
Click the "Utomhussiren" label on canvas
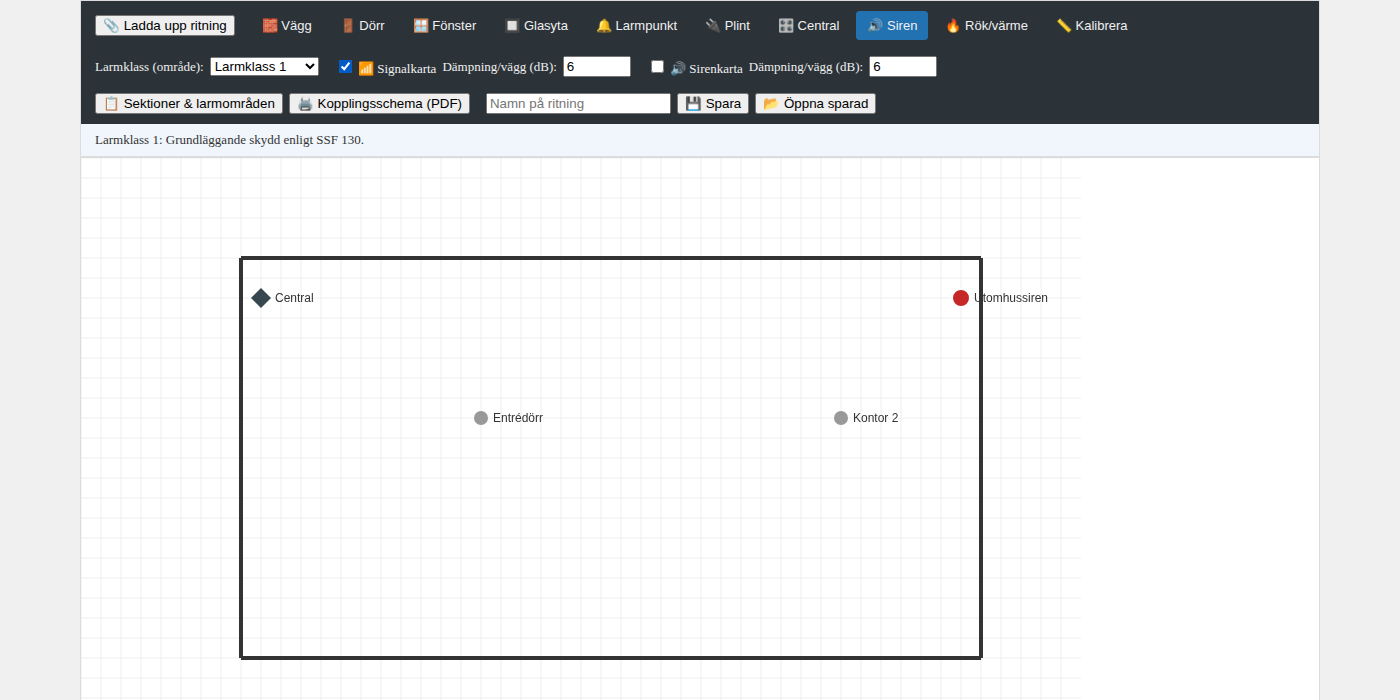click(x=1011, y=298)
